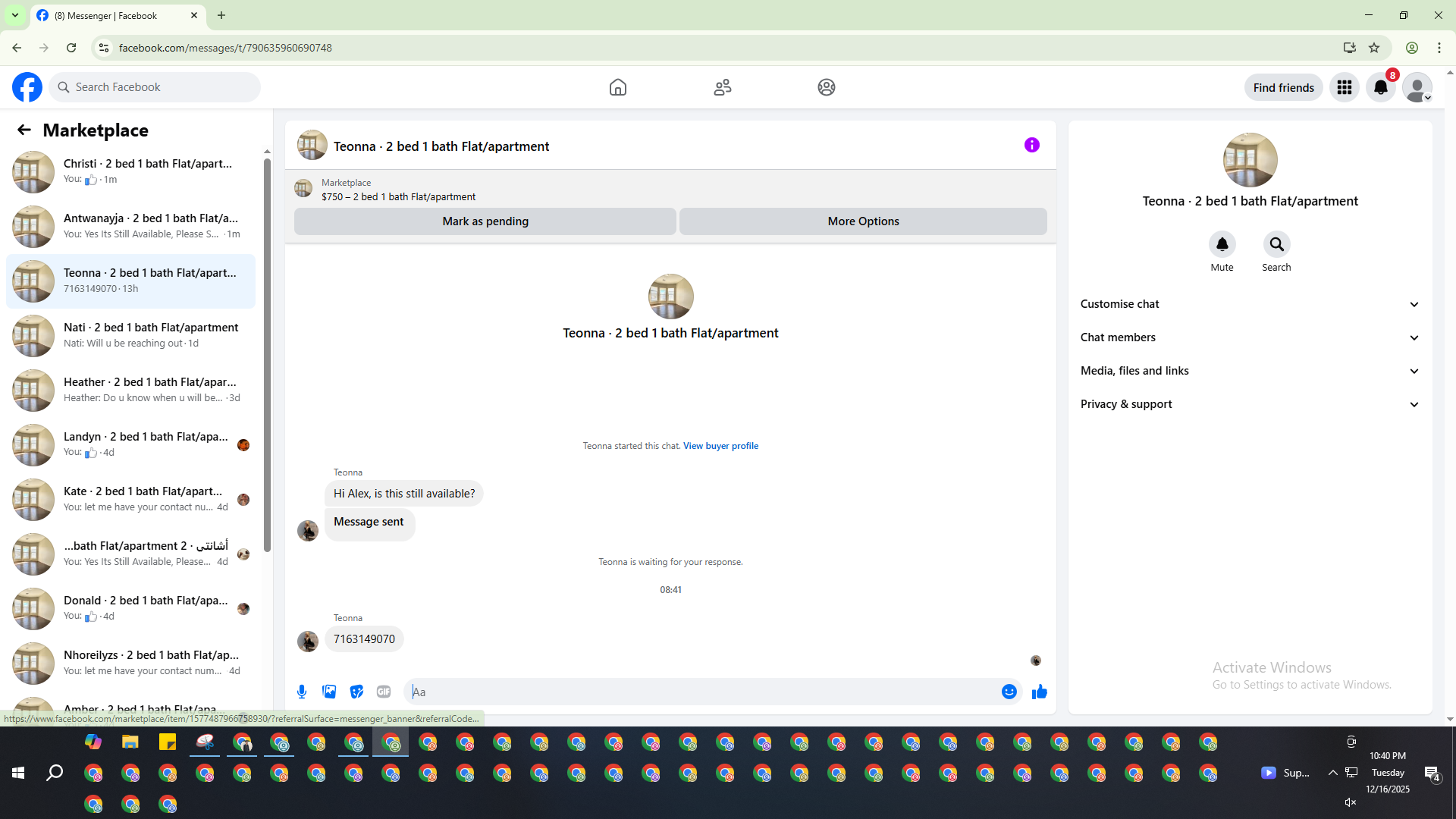The width and height of the screenshot is (1456, 819).
Task: Go back from Marketplace with the arrow
Action: coord(24,130)
